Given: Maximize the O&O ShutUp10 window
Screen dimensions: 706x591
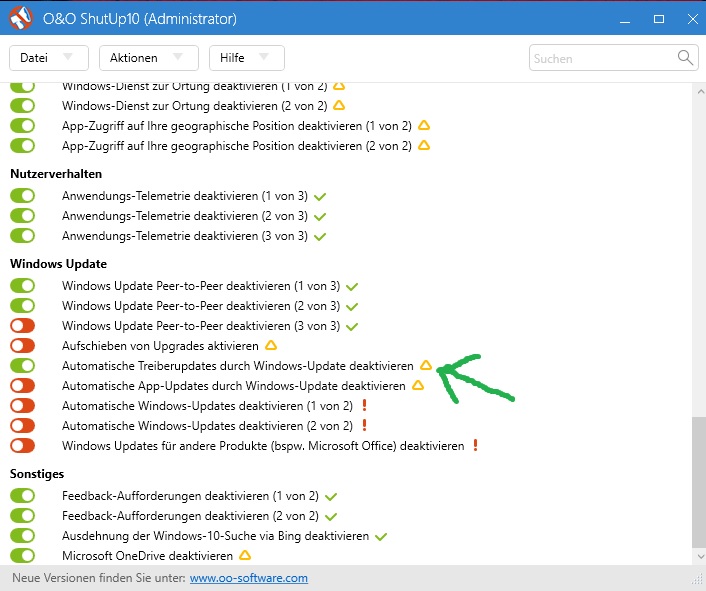Looking at the screenshot, I should point(659,19).
